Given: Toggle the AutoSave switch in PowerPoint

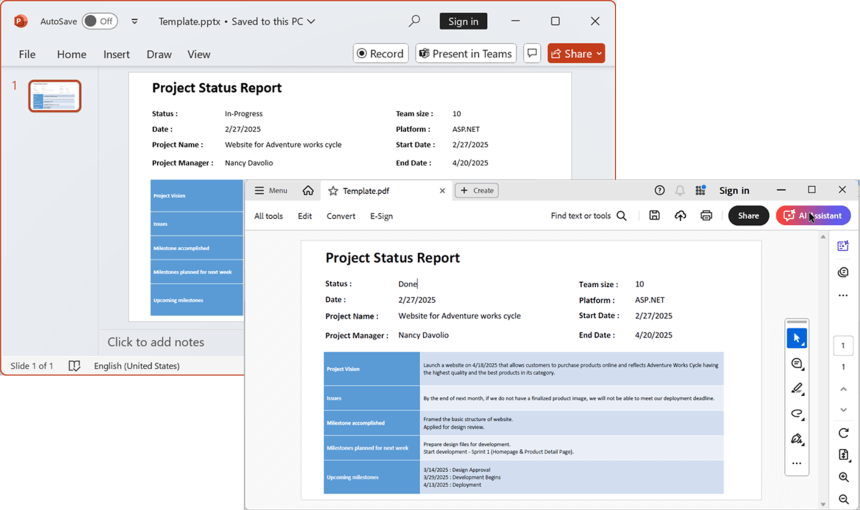Looking at the screenshot, I should tap(99, 21).
